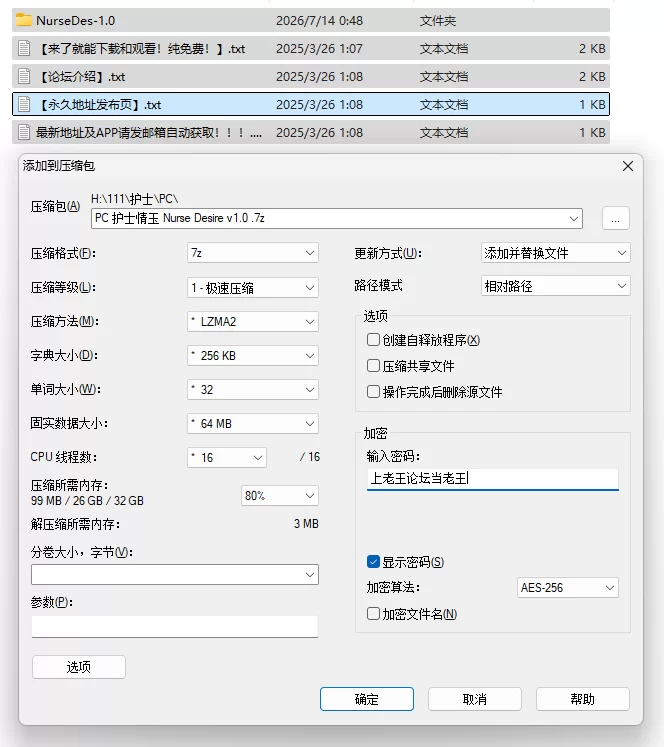
Task: Open the 加密算法 AES-256 dropdown
Action: [567, 587]
